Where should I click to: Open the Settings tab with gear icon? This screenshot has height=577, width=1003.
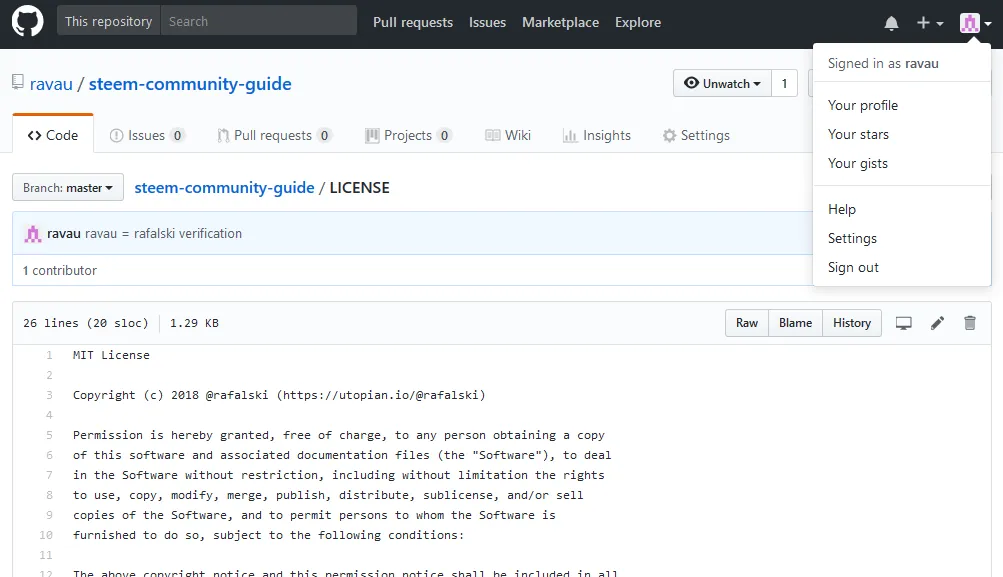[696, 135]
